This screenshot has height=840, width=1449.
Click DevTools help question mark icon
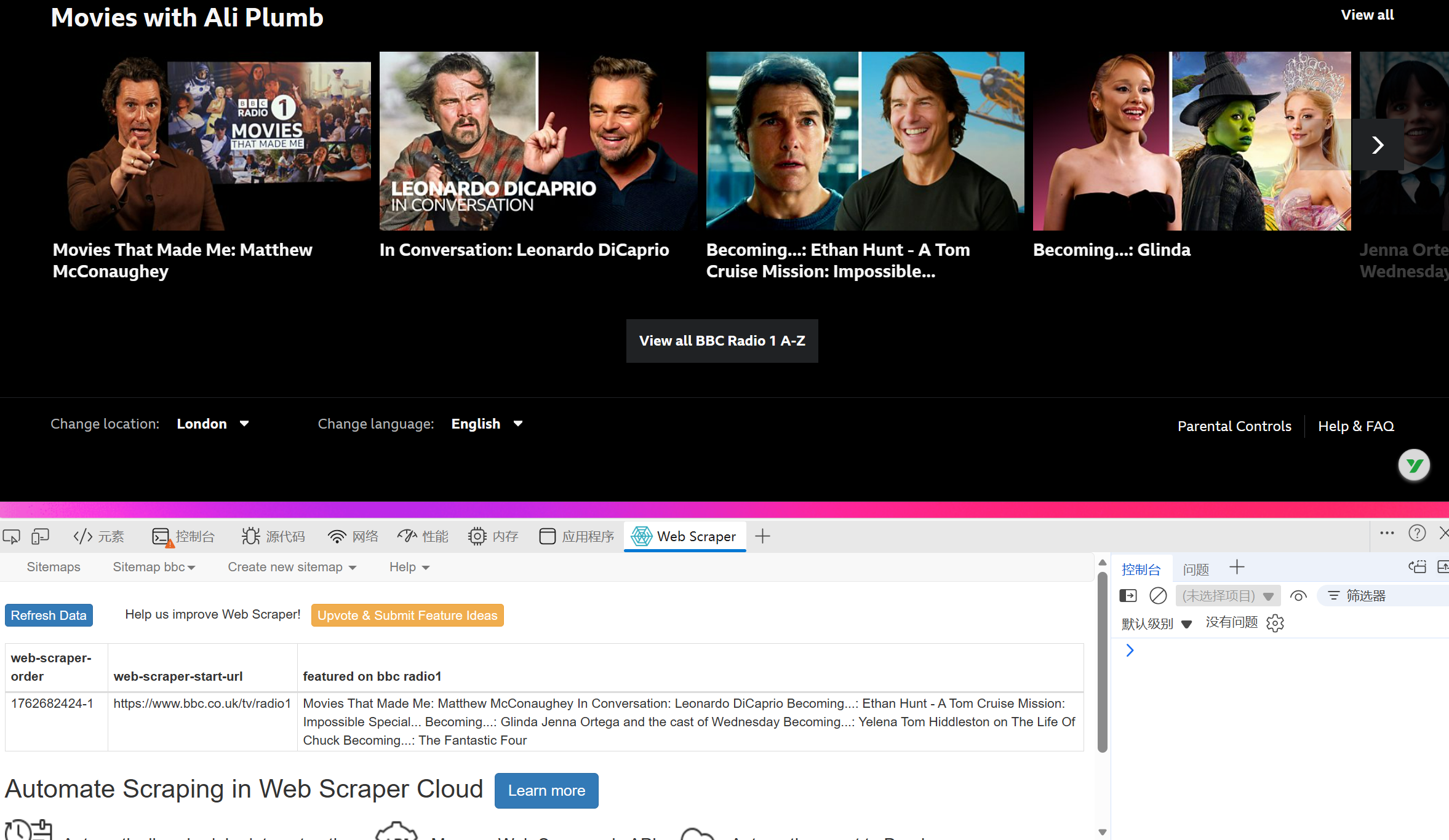tap(1417, 533)
